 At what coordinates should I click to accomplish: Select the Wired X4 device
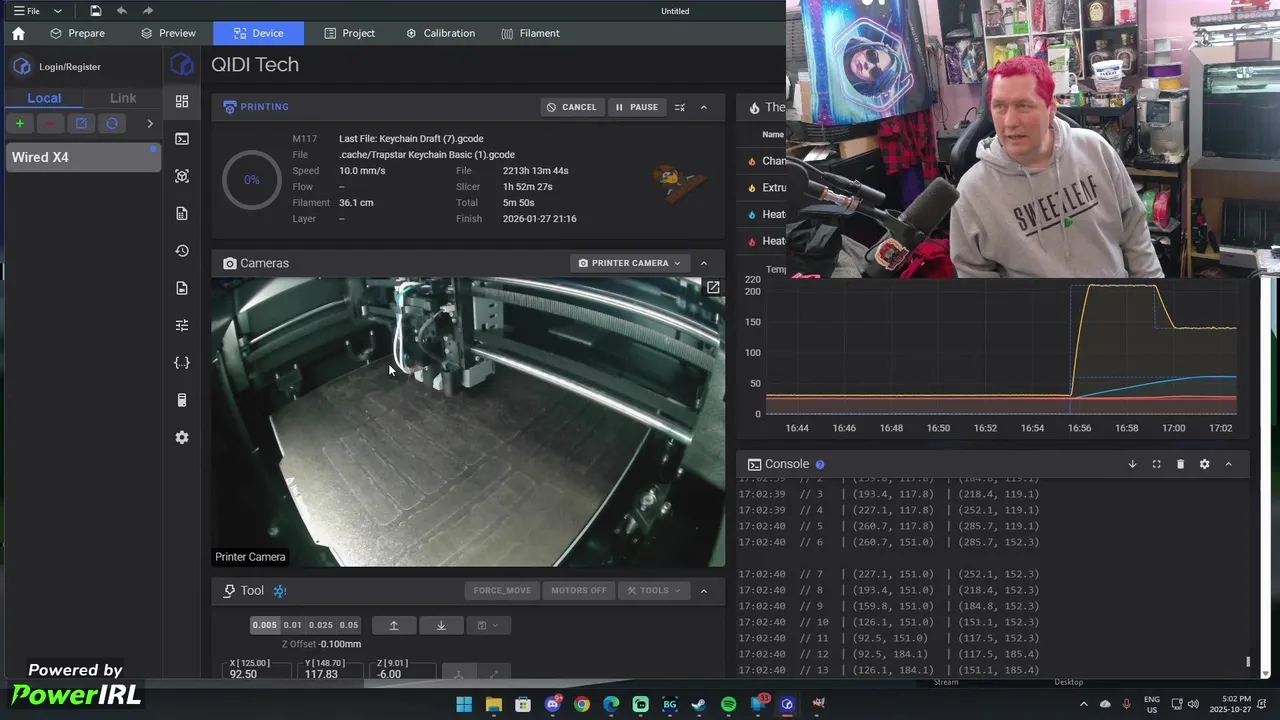(83, 157)
